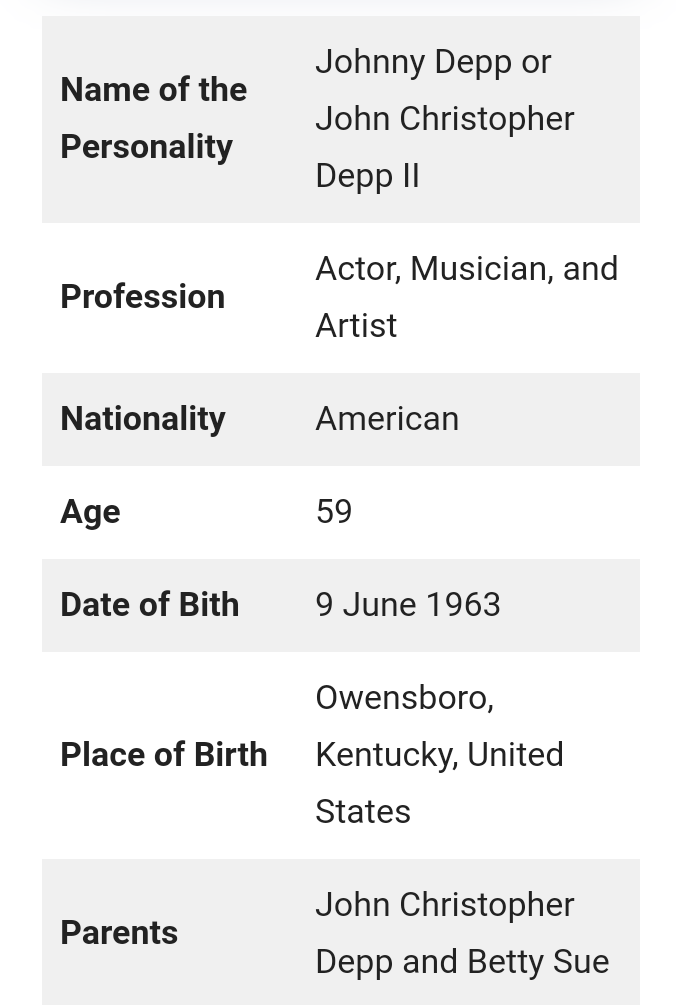The width and height of the screenshot is (676, 1005).
Task: Click the word 'Artist' in Profession
Action: (356, 326)
